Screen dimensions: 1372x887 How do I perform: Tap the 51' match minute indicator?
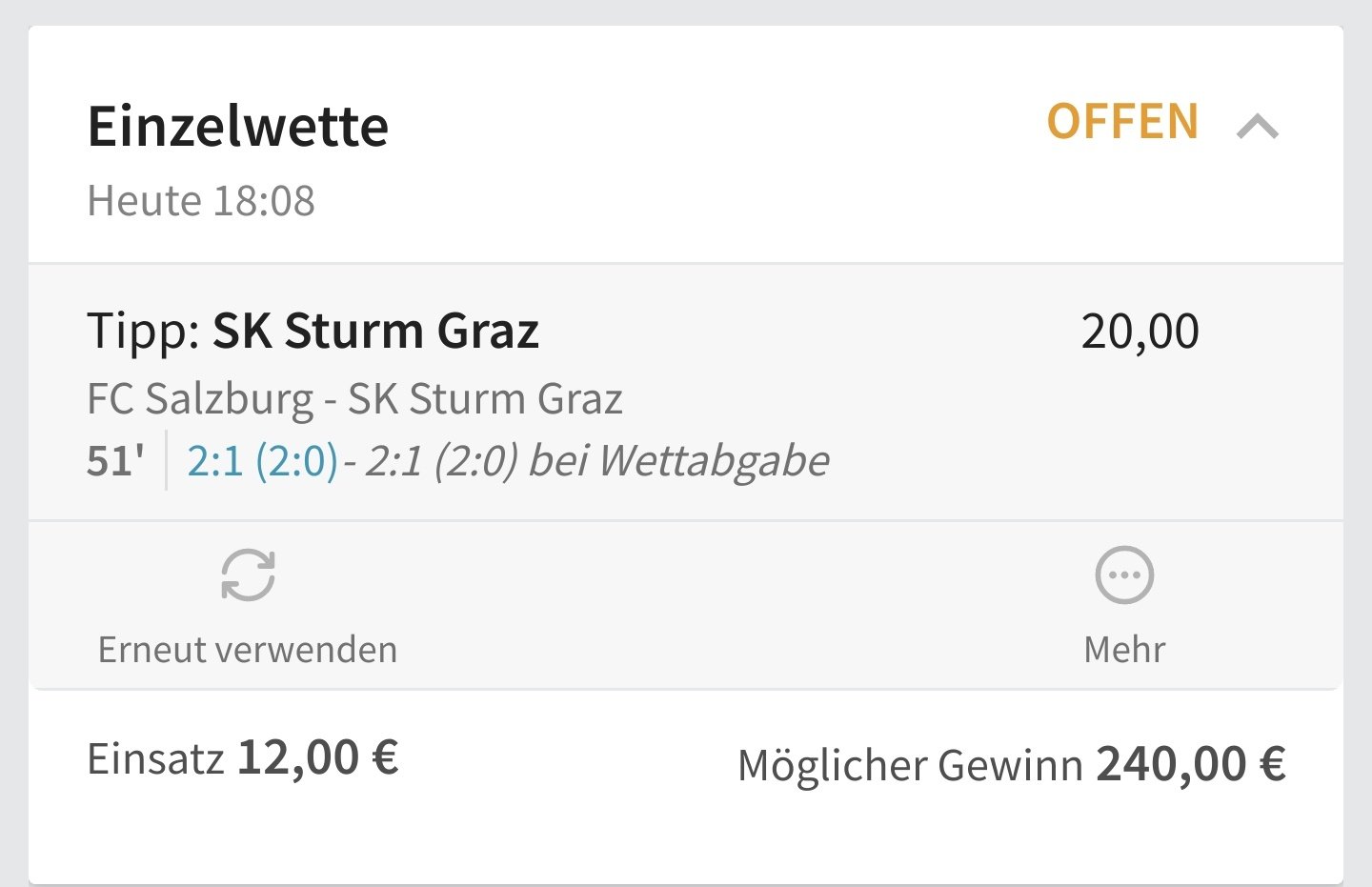(115, 461)
